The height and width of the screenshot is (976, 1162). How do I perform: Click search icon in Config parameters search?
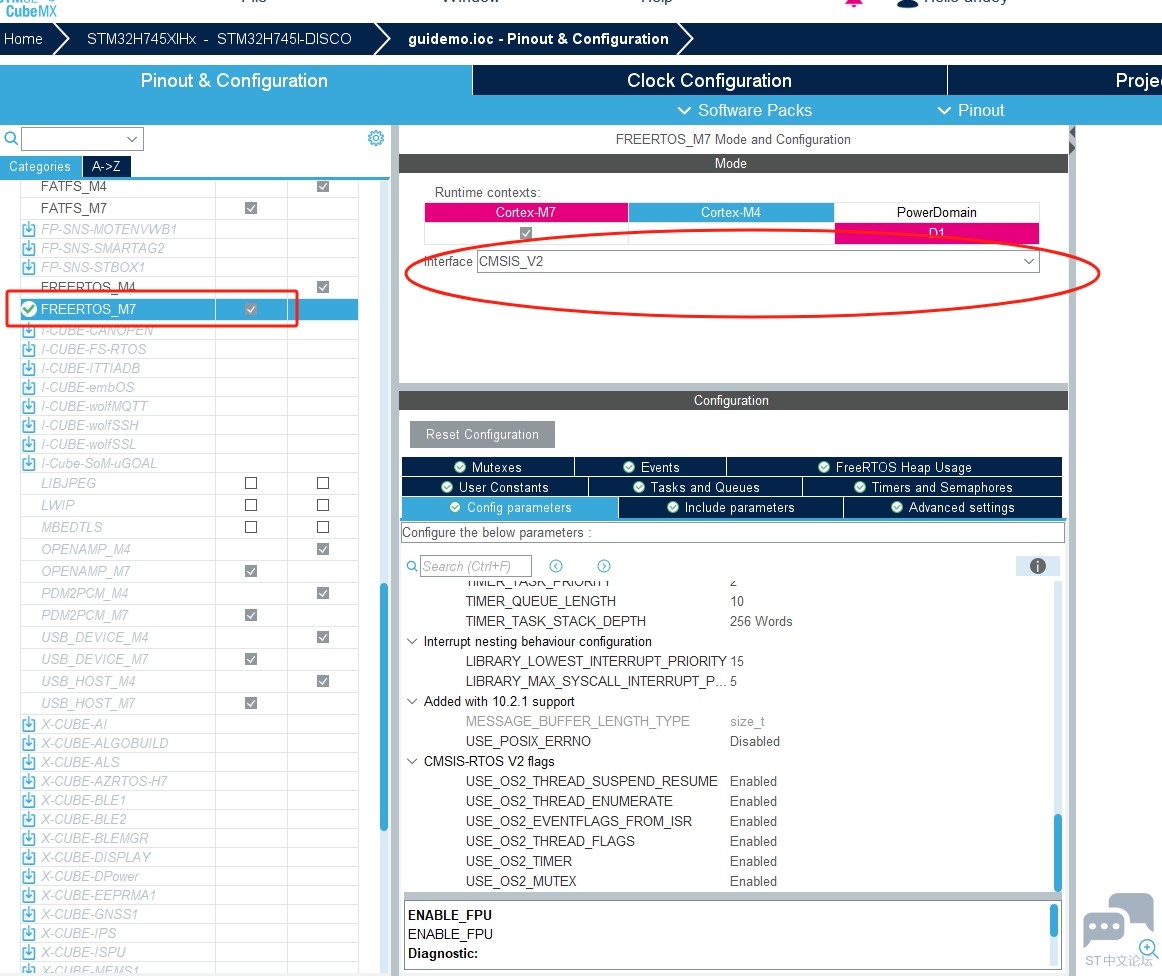[x=412, y=566]
